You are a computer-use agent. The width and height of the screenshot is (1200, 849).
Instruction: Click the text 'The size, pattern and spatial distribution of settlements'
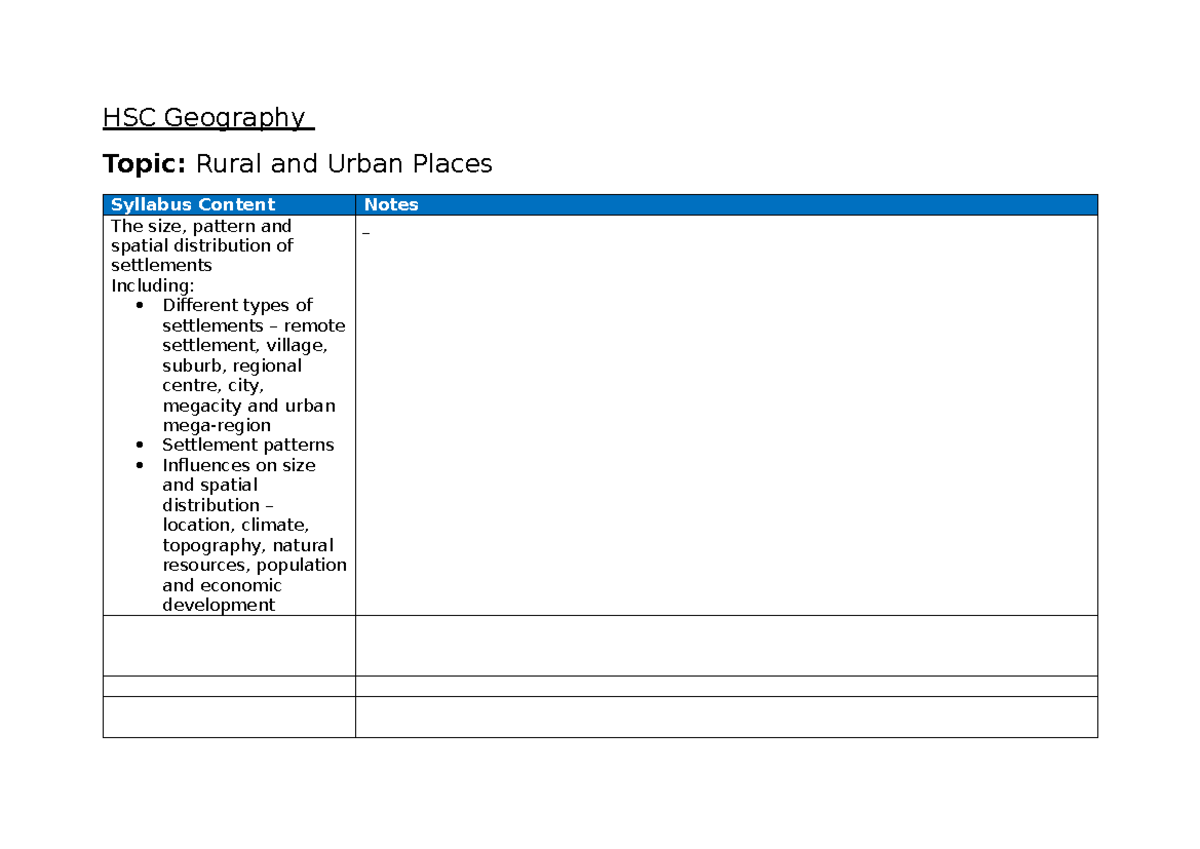point(202,246)
